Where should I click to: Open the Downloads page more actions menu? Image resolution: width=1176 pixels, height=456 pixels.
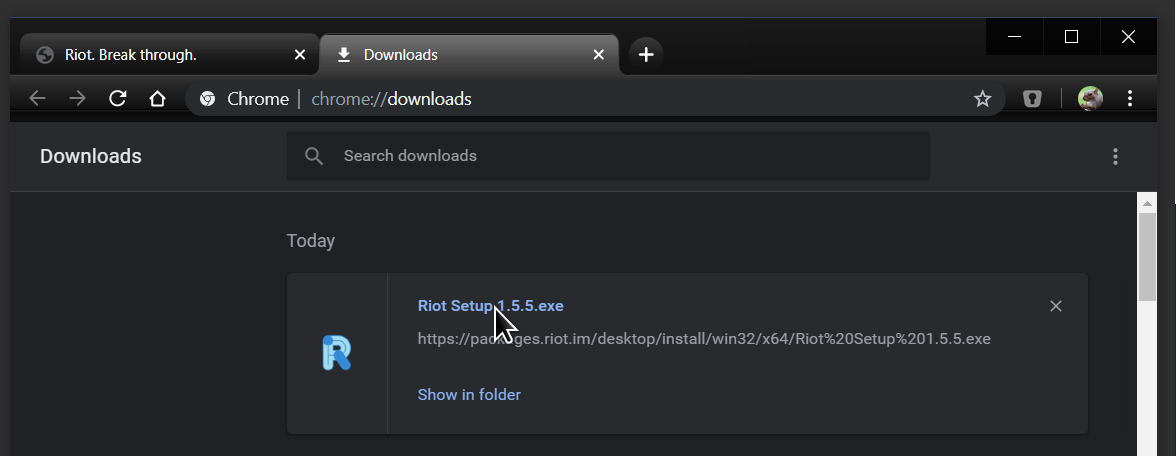tap(1115, 156)
